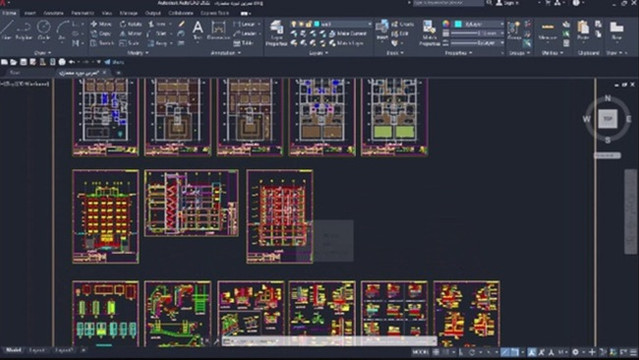Switch to the Layout1 tab
Image resolution: width=639 pixels, height=360 pixels.
[x=37, y=350]
